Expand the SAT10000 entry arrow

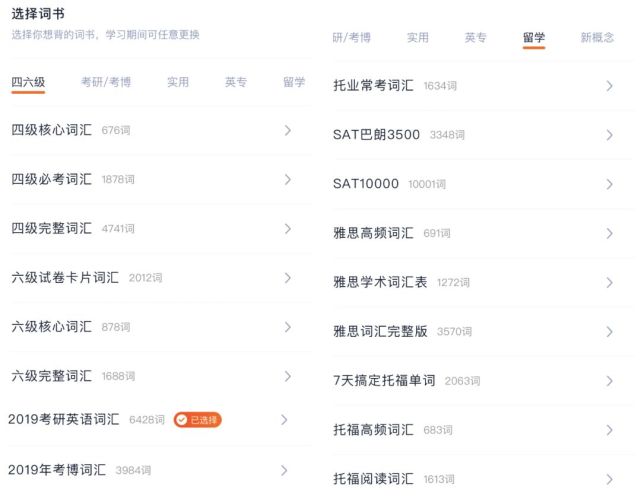coord(609,184)
